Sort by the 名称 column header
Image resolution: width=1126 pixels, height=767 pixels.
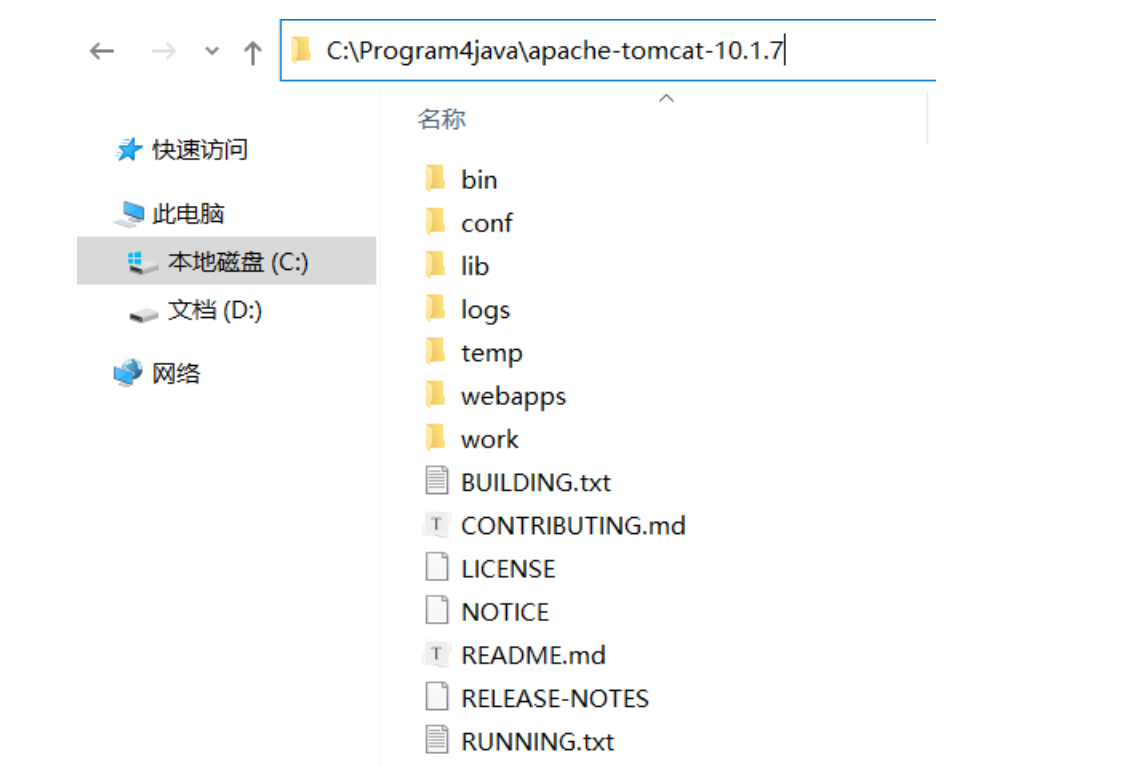click(442, 119)
